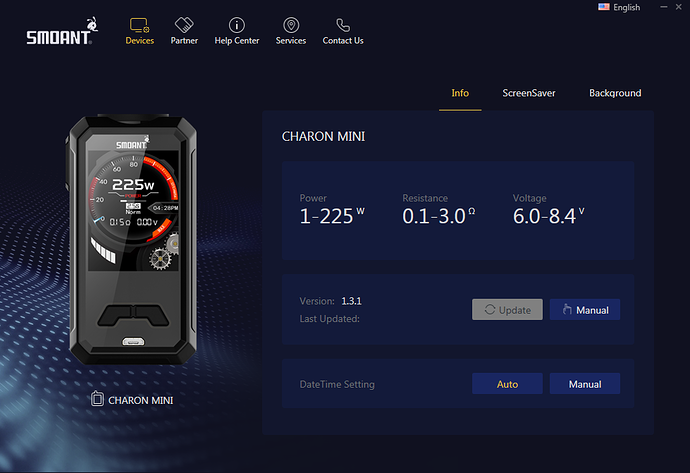This screenshot has width=690, height=473.
Task: Click the greyed Update firmware button
Action: (x=507, y=310)
